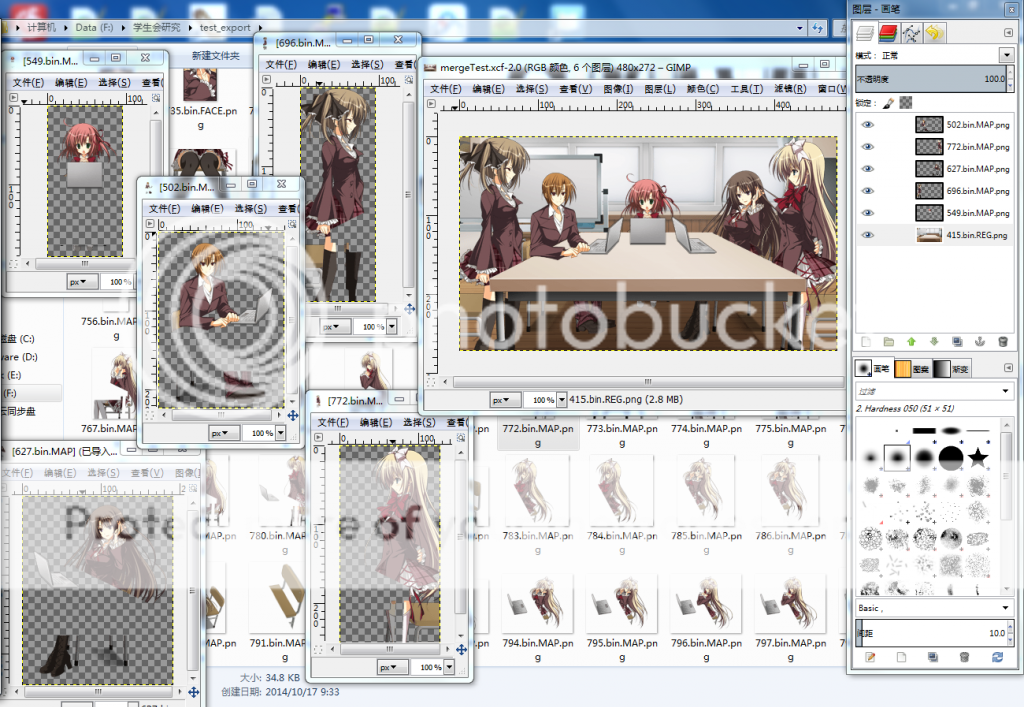Hide the 627.bin.MAP.png layer
Image resolution: width=1024 pixels, height=707 pixels.
coord(867,169)
